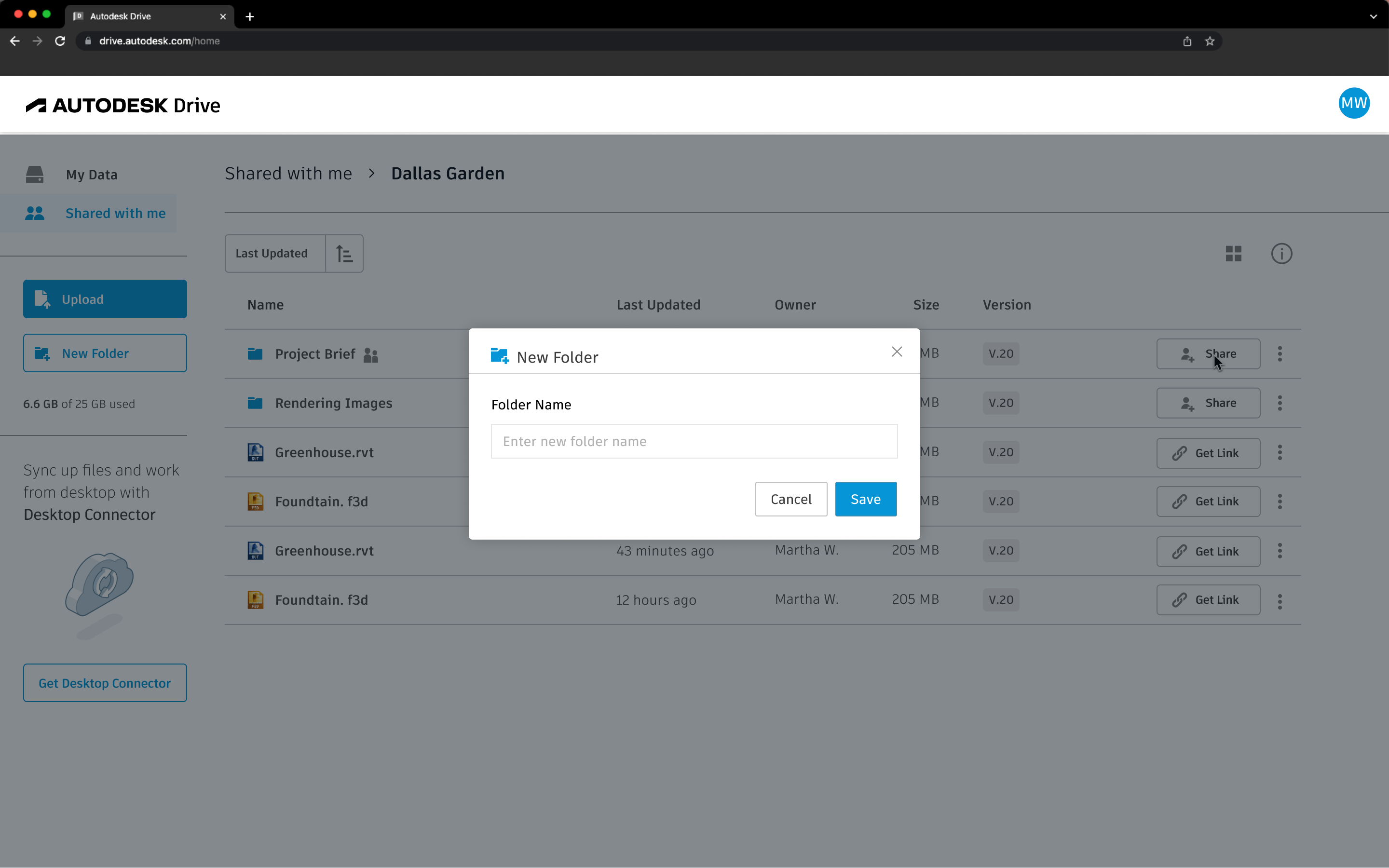Expand the Dallas Garden breadcrumb via its chevron
This screenshot has height=868, width=1389.
pyautogui.click(x=371, y=173)
